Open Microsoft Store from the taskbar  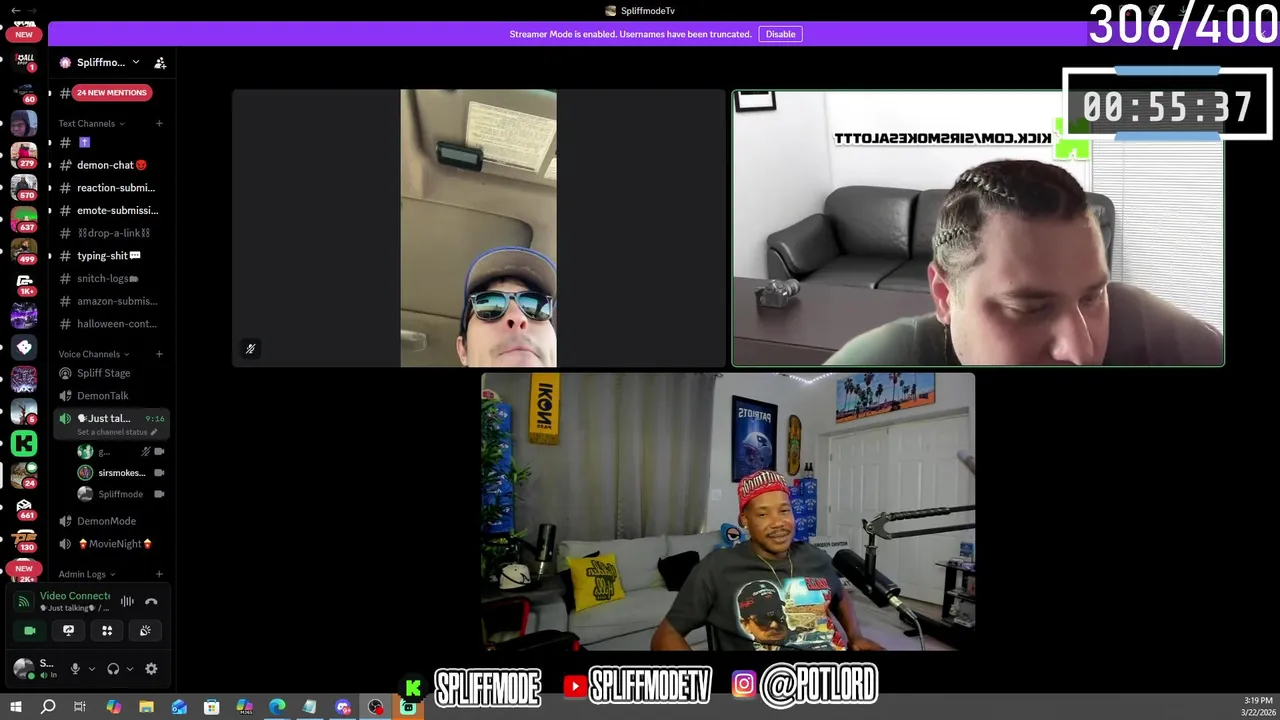pos(212,707)
